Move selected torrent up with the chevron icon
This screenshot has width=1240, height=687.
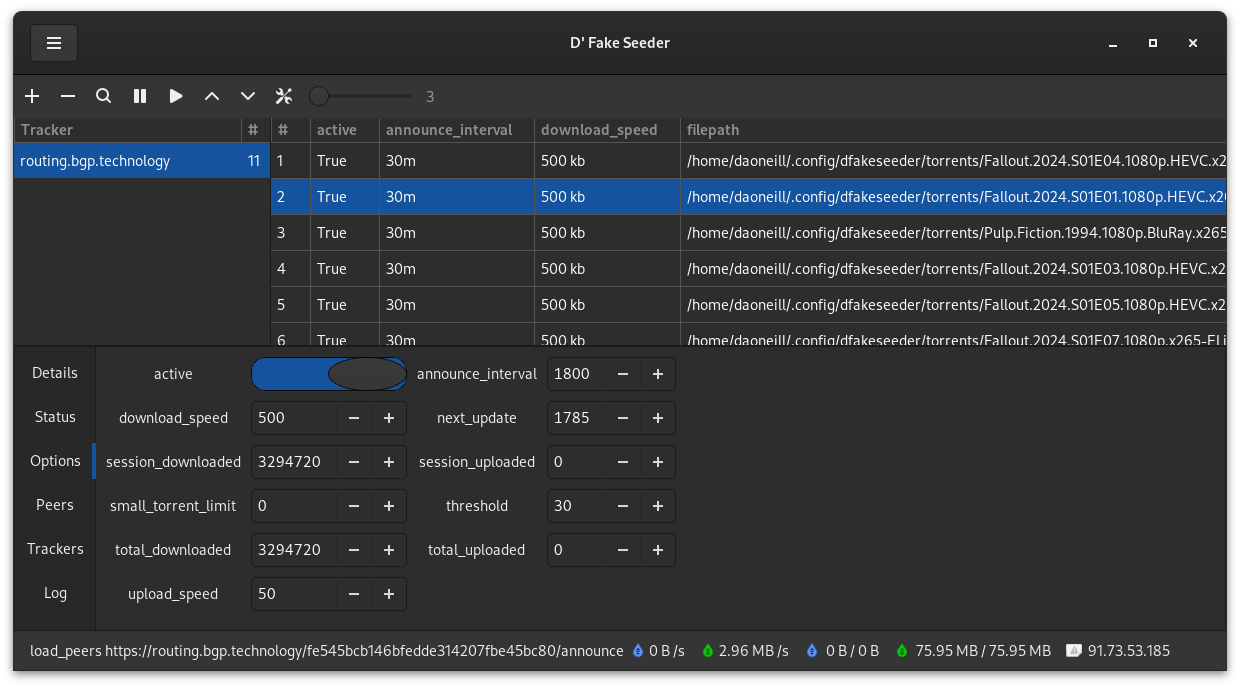[x=212, y=96]
